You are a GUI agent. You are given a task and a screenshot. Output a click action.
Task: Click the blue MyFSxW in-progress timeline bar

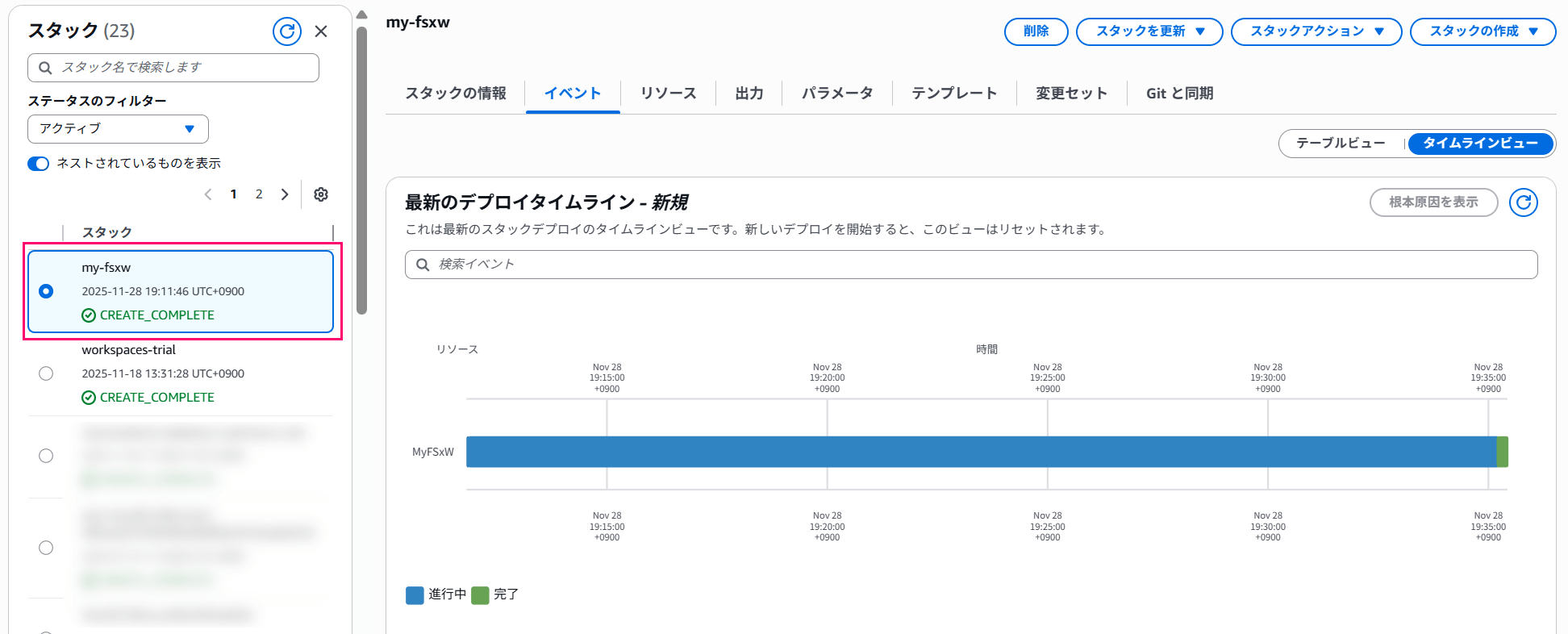981,452
